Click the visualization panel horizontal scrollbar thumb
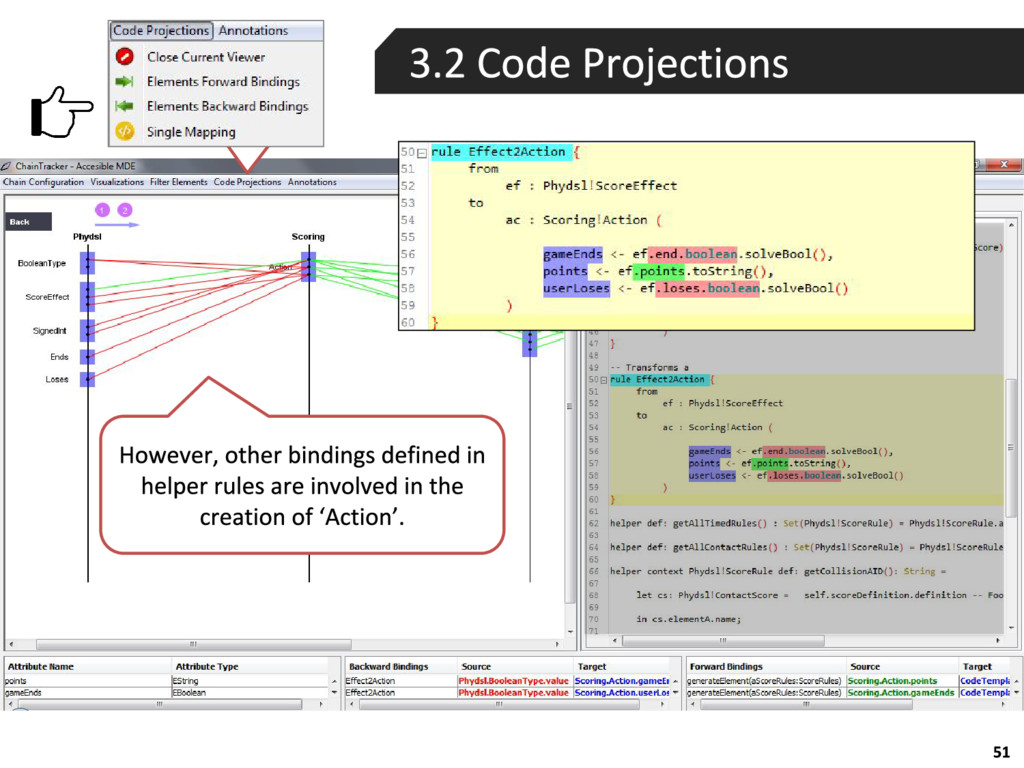The height and width of the screenshot is (768, 1024). pos(192,644)
